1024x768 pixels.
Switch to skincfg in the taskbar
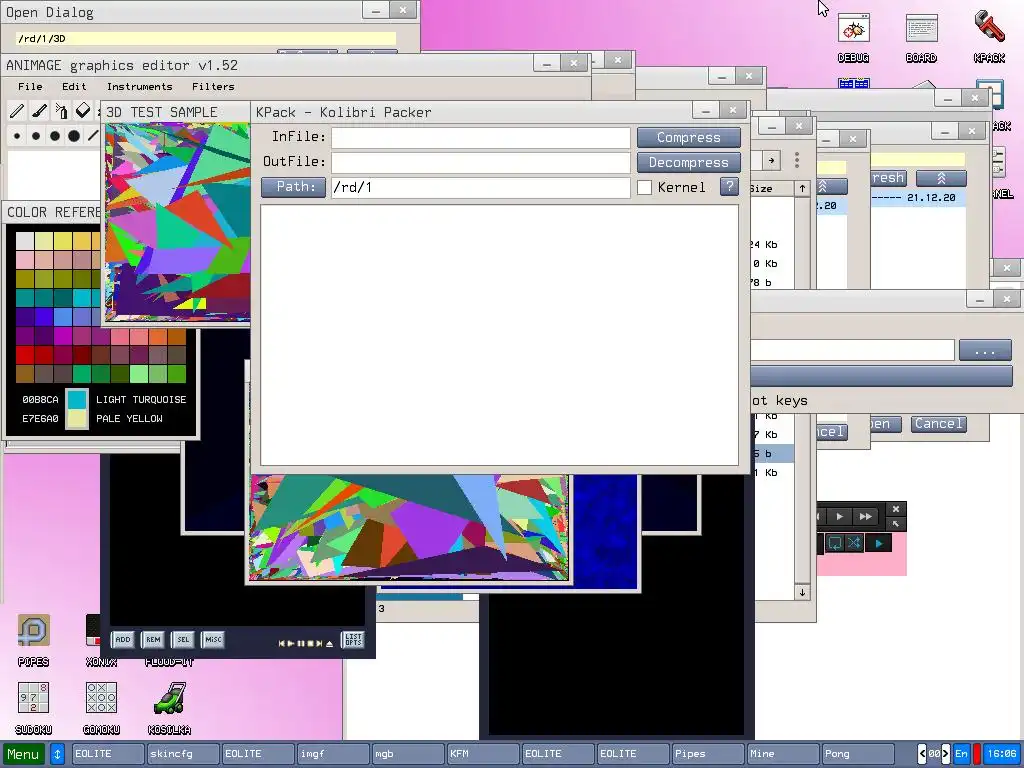[183, 754]
